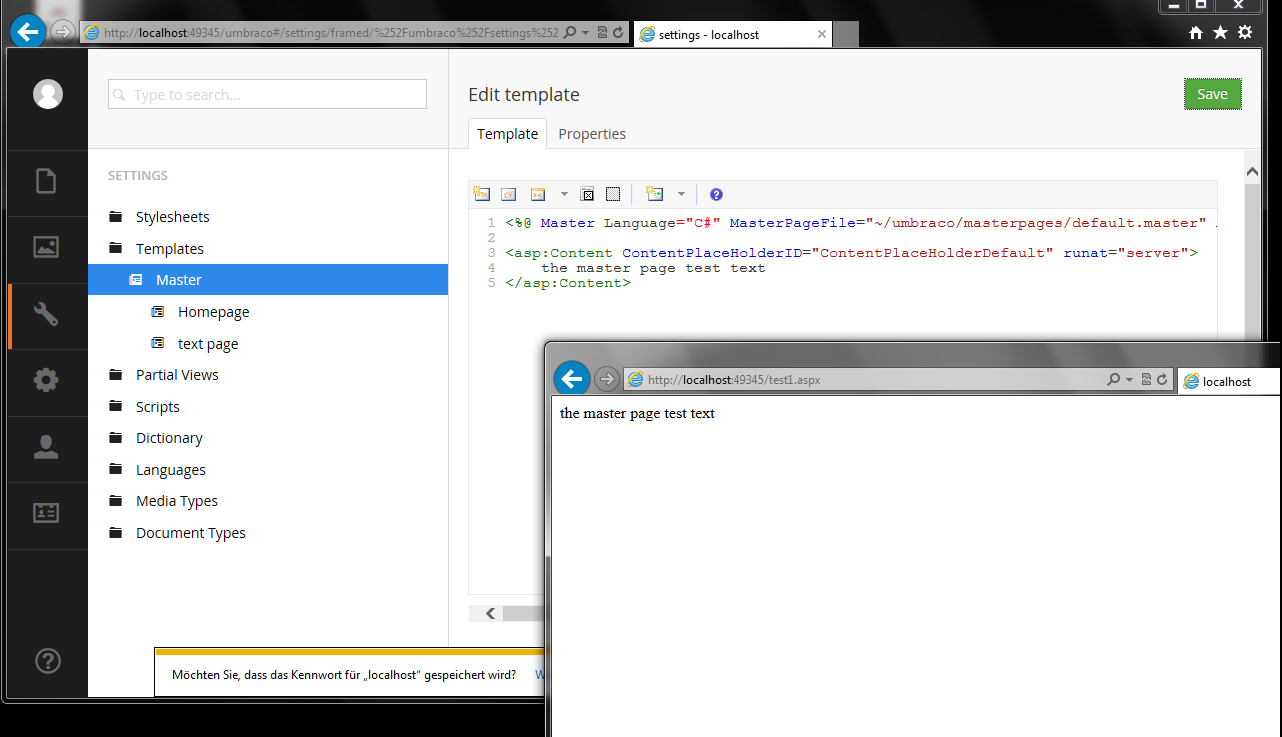Click the closing </asp:Content> tag line
The image size is (1282, 737).
(568, 283)
